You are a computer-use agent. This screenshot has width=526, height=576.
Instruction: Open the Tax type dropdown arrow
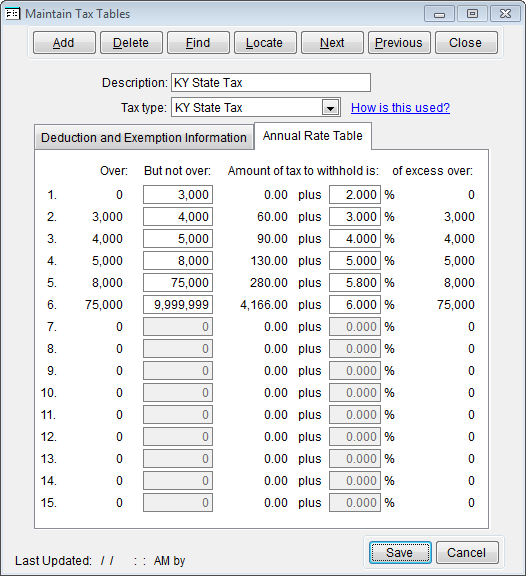coord(330,108)
